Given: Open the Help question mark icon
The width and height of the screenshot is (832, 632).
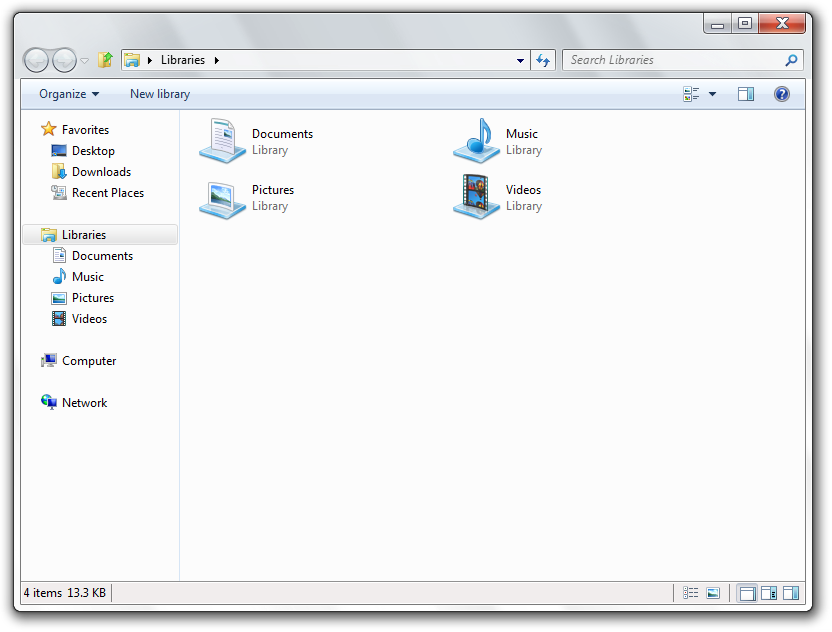Looking at the screenshot, I should (782, 94).
